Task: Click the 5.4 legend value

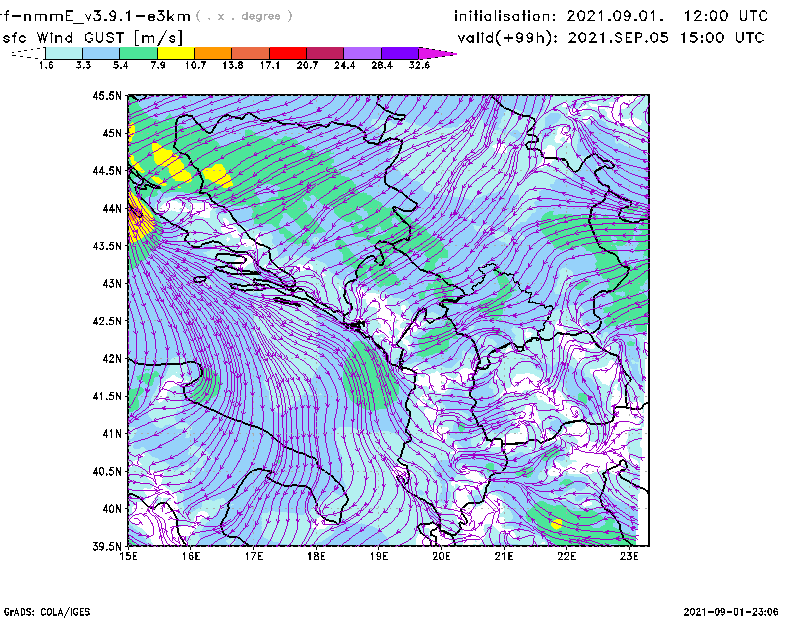Action: [x=120, y=65]
